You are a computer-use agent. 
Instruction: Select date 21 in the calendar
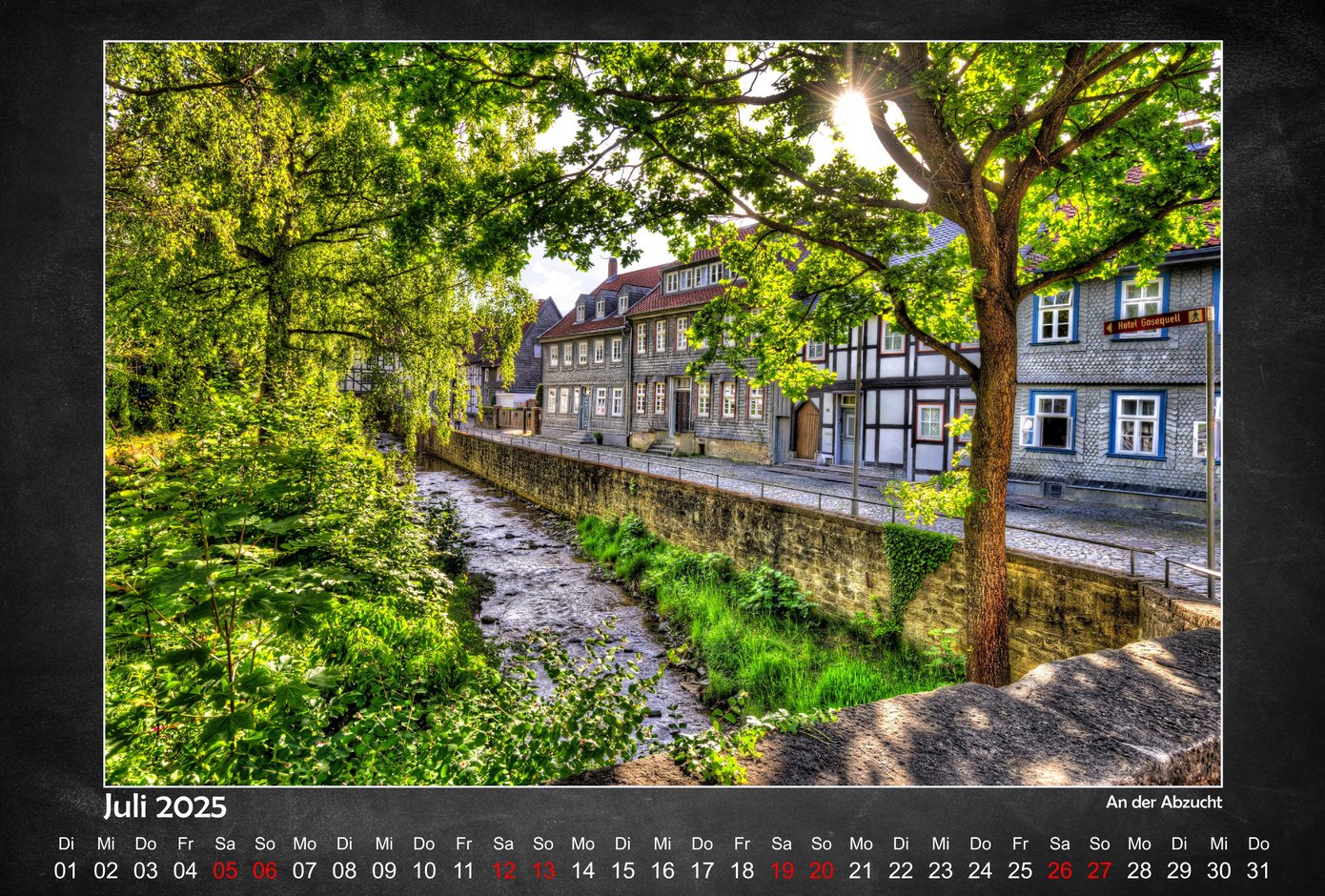(x=861, y=870)
